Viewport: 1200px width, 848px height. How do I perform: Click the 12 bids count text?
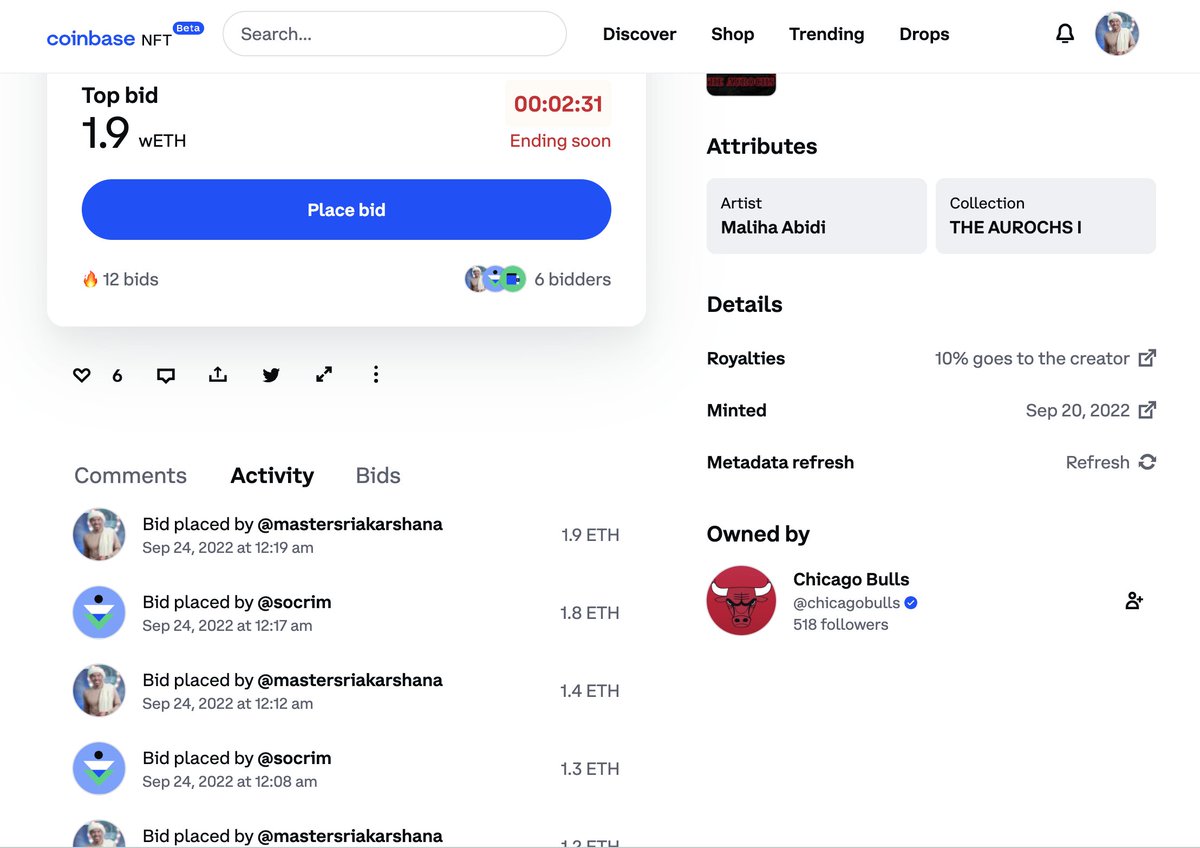coord(130,279)
